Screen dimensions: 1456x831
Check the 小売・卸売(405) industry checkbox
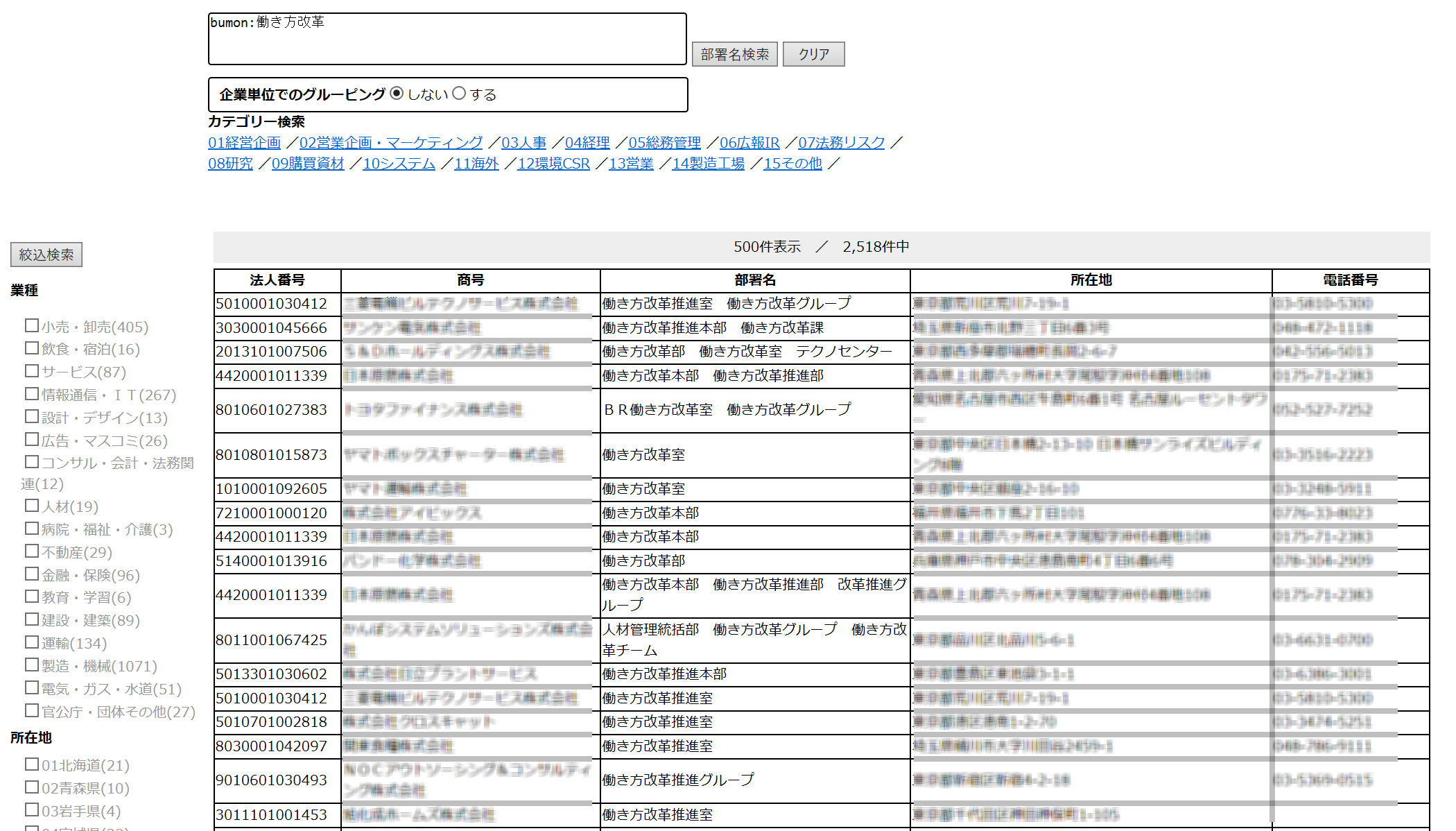tap(31, 325)
